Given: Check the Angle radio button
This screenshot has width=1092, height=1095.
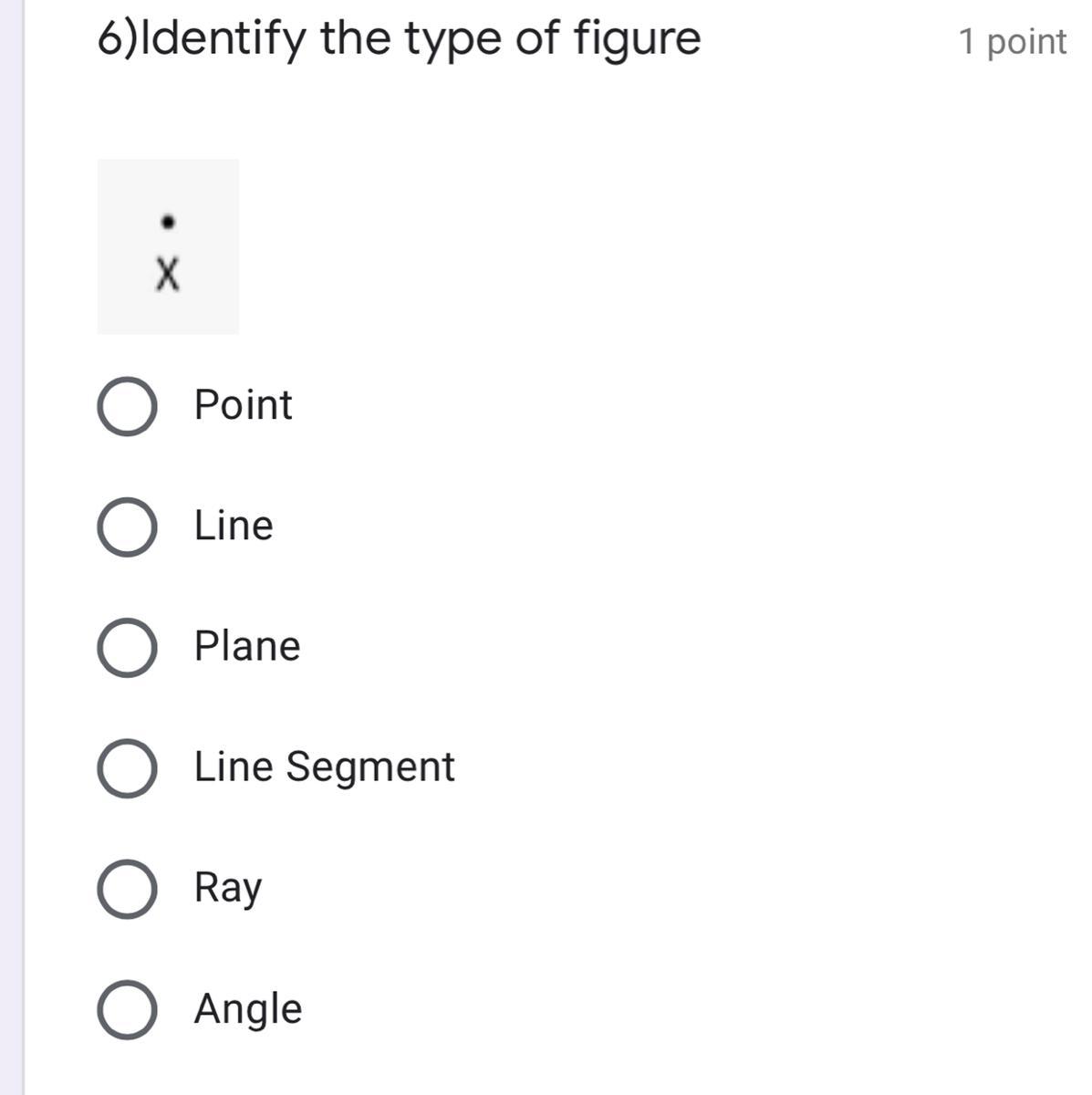Looking at the screenshot, I should [x=126, y=1009].
